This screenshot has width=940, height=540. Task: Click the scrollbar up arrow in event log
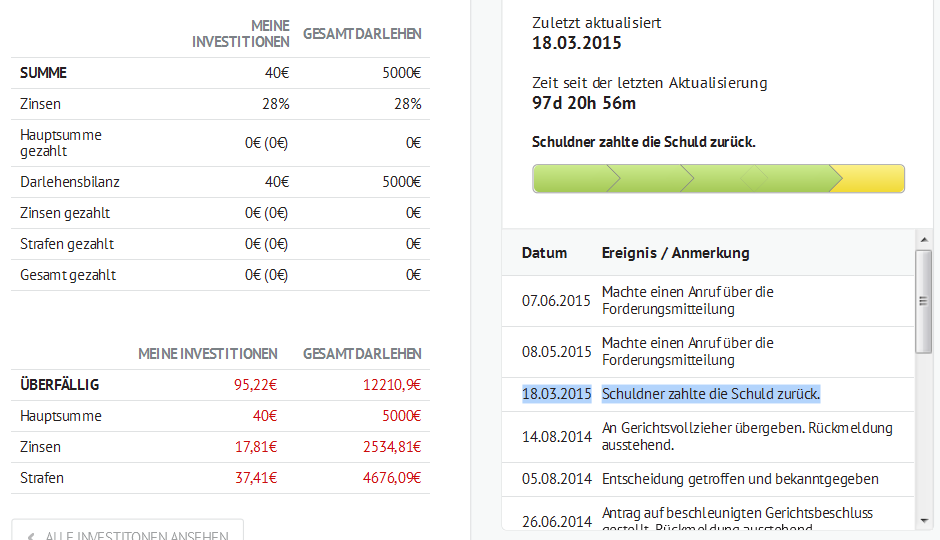(x=923, y=239)
